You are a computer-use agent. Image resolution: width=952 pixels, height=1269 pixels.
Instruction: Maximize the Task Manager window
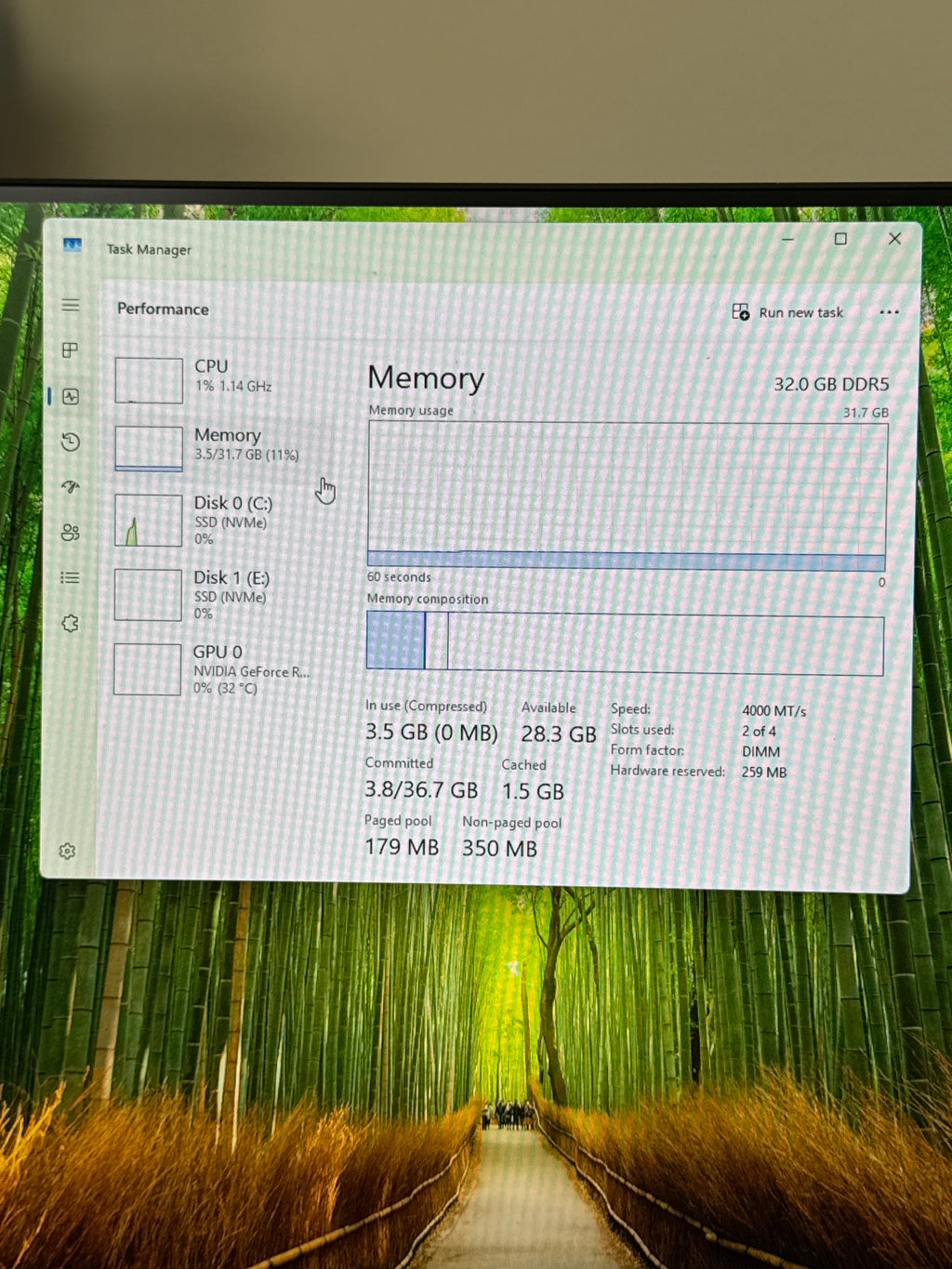(840, 239)
